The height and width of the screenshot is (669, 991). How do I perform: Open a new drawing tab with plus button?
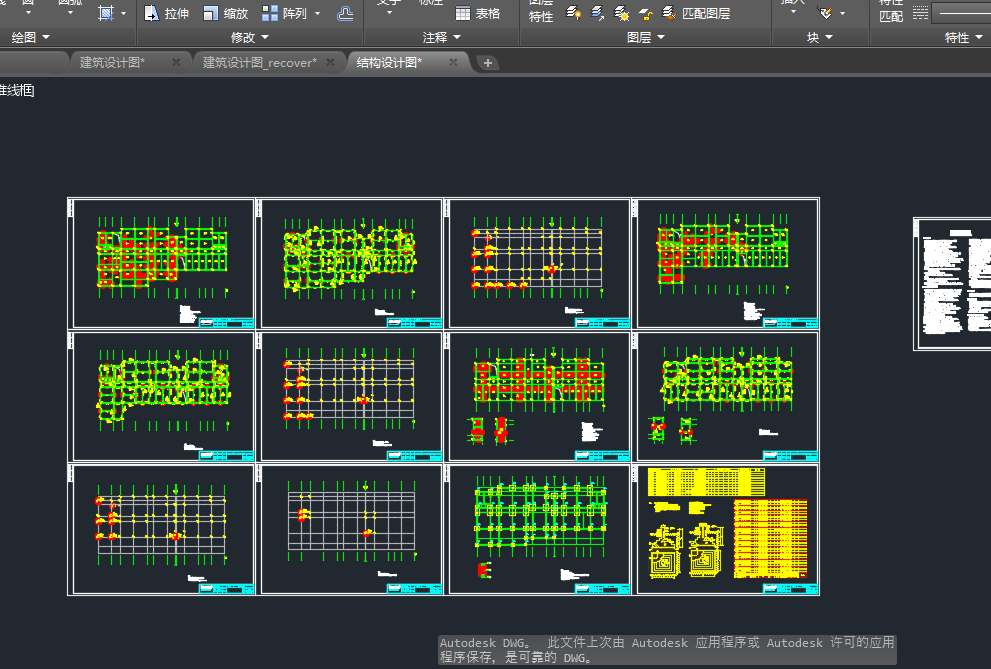(x=487, y=63)
